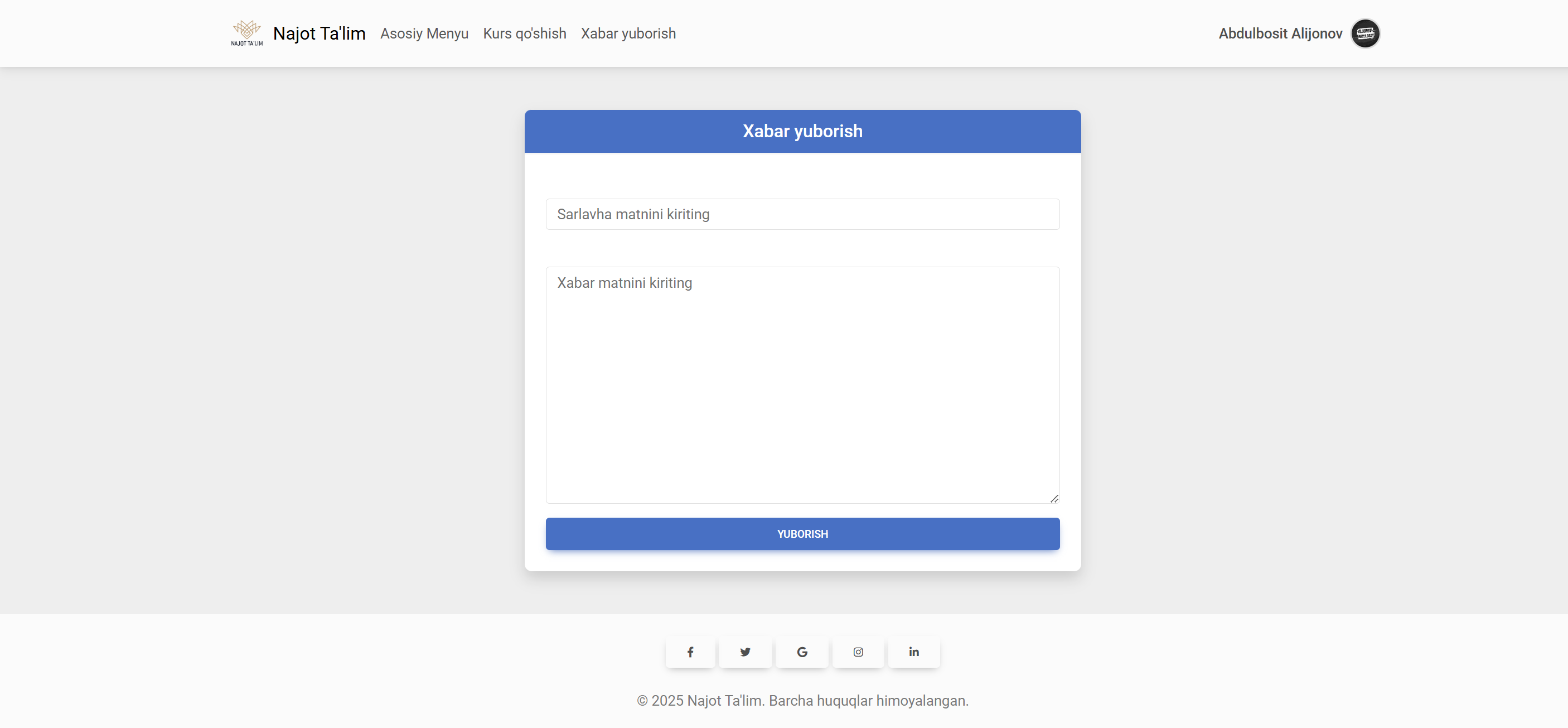Image resolution: width=1568 pixels, height=728 pixels.
Task: Click the blue Xabar yuborish card header
Action: click(x=802, y=131)
